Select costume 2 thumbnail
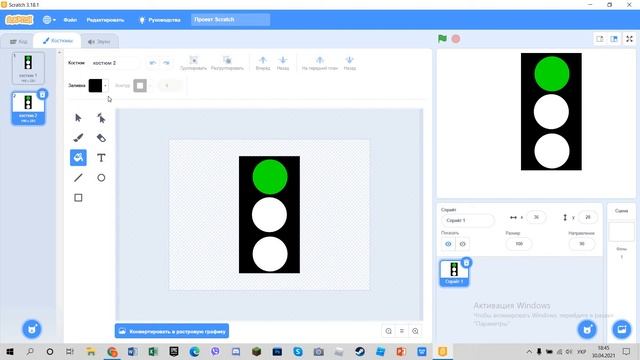640x360 pixels. [x=28, y=108]
